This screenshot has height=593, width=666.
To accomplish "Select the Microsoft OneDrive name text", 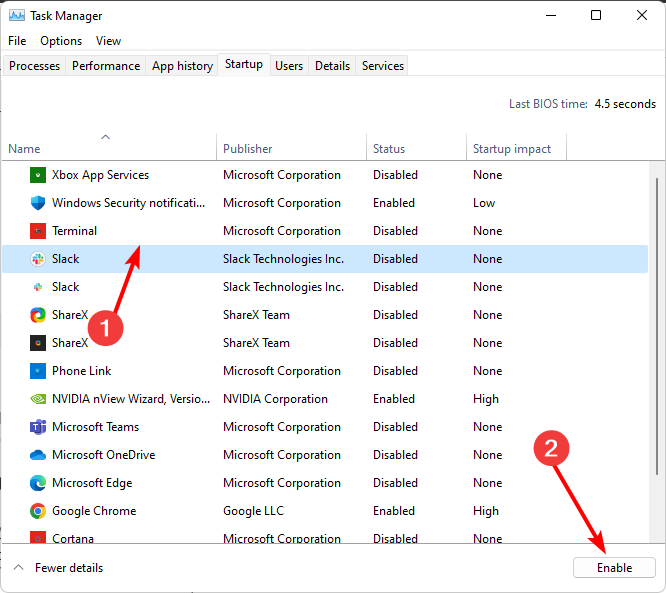I will coord(104,455).
